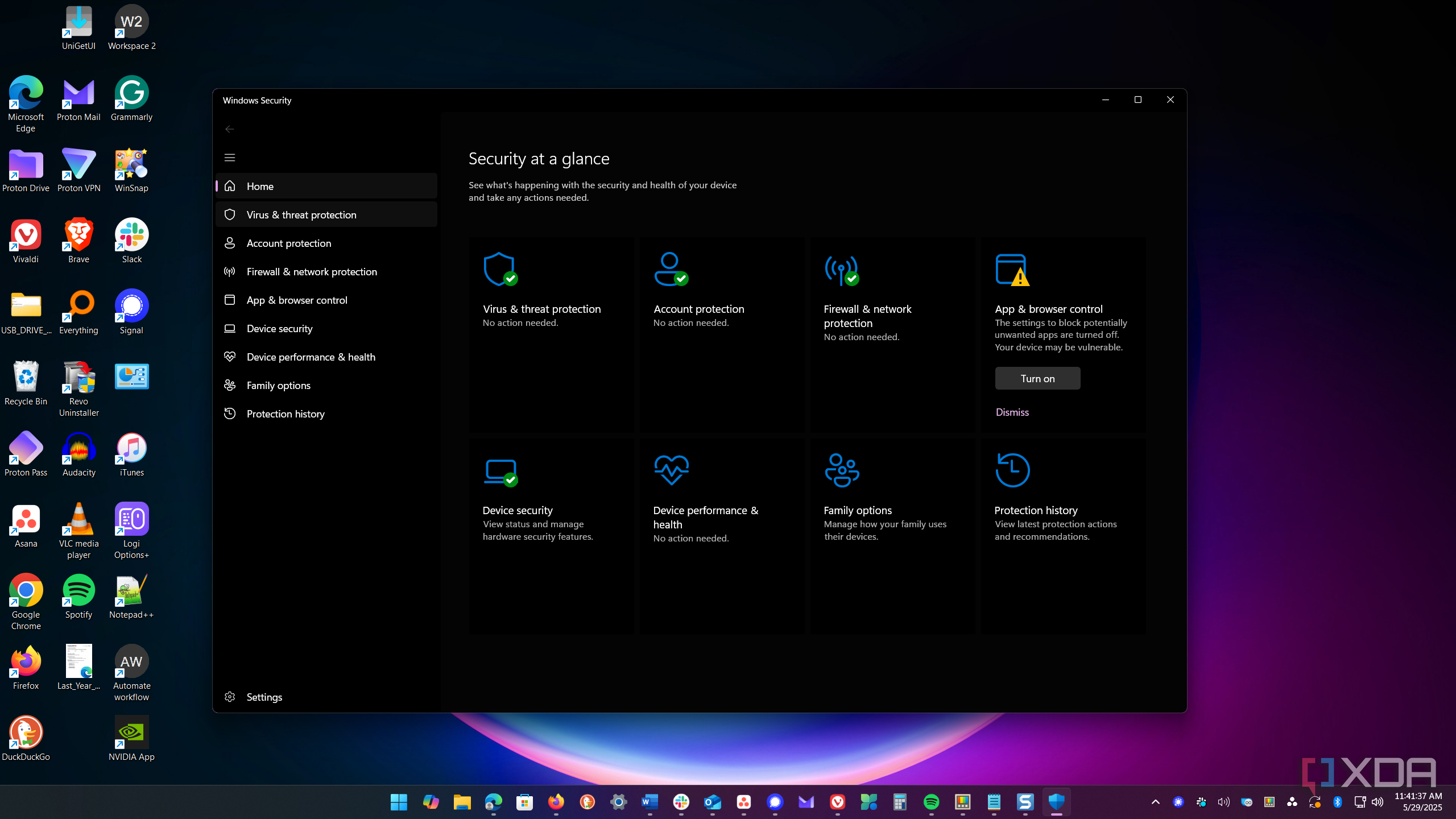The height and width of the screenshot is (819, 1456).
Task: Open the Account protection tile icon
Action: click(671, 269)
